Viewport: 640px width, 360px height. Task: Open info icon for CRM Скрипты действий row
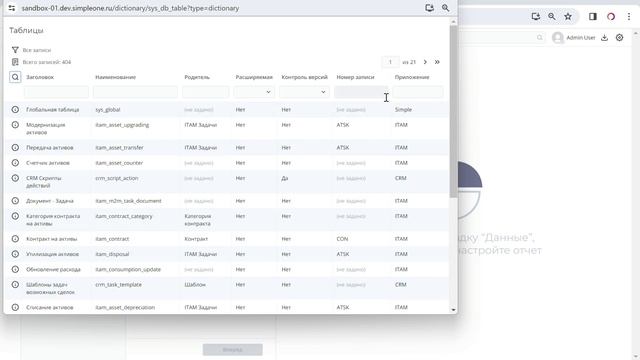pyautogui.click(x=15, y=178)
